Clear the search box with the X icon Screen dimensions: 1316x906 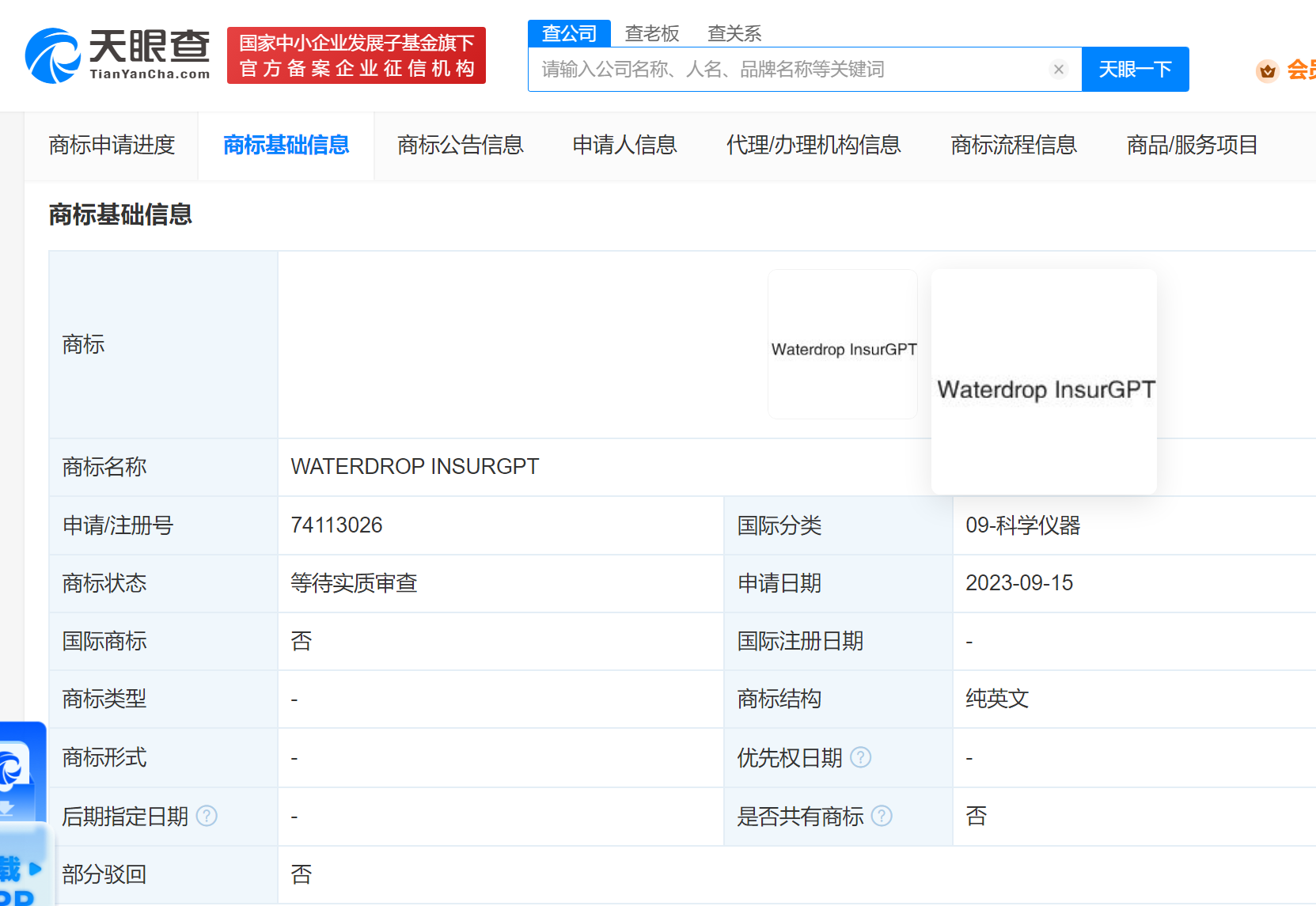(x=1059, y=70)
